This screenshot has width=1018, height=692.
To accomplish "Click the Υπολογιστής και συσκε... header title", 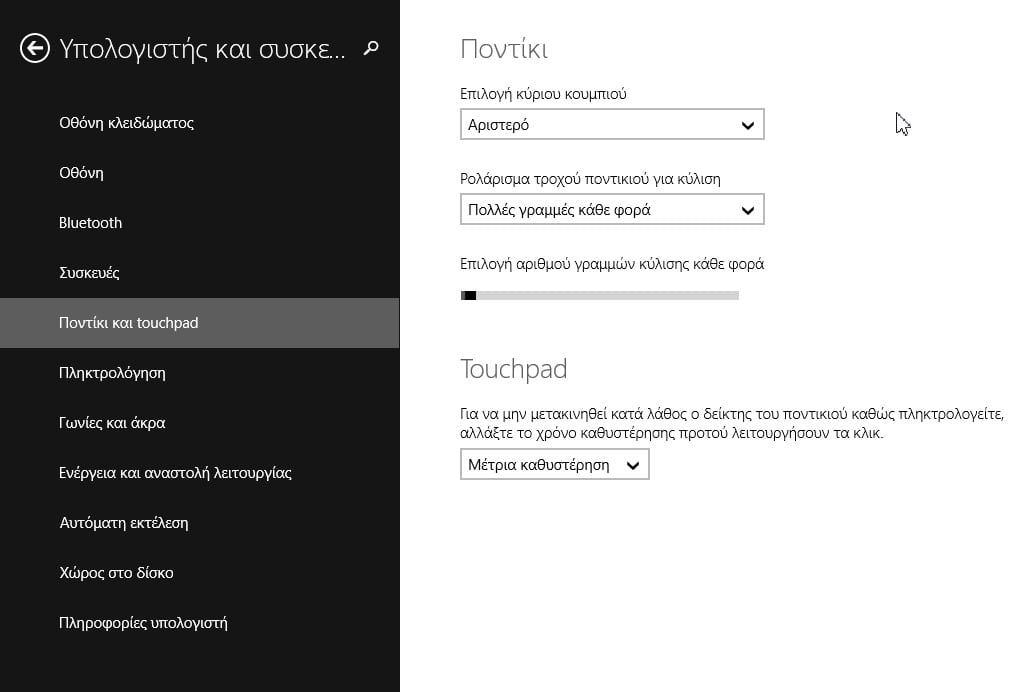I will [x=203, y=49].
